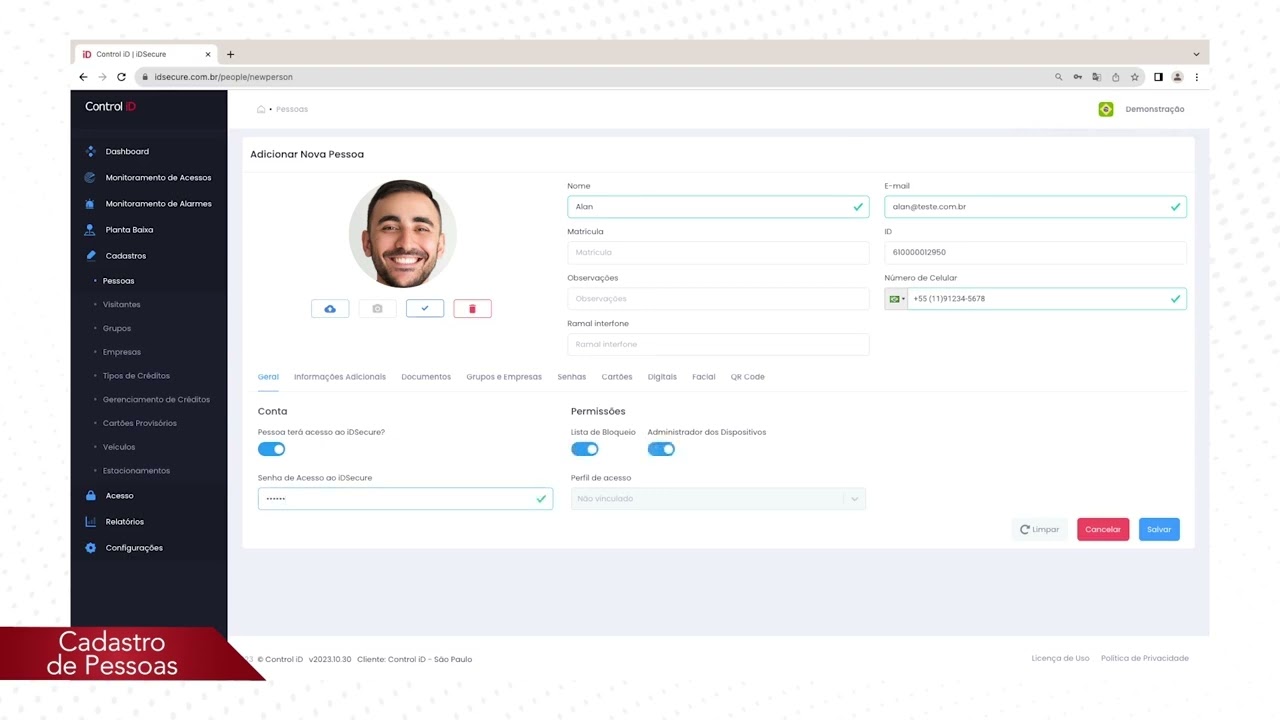
Task: Switch to the Geral tab
Action: [268, 377]
